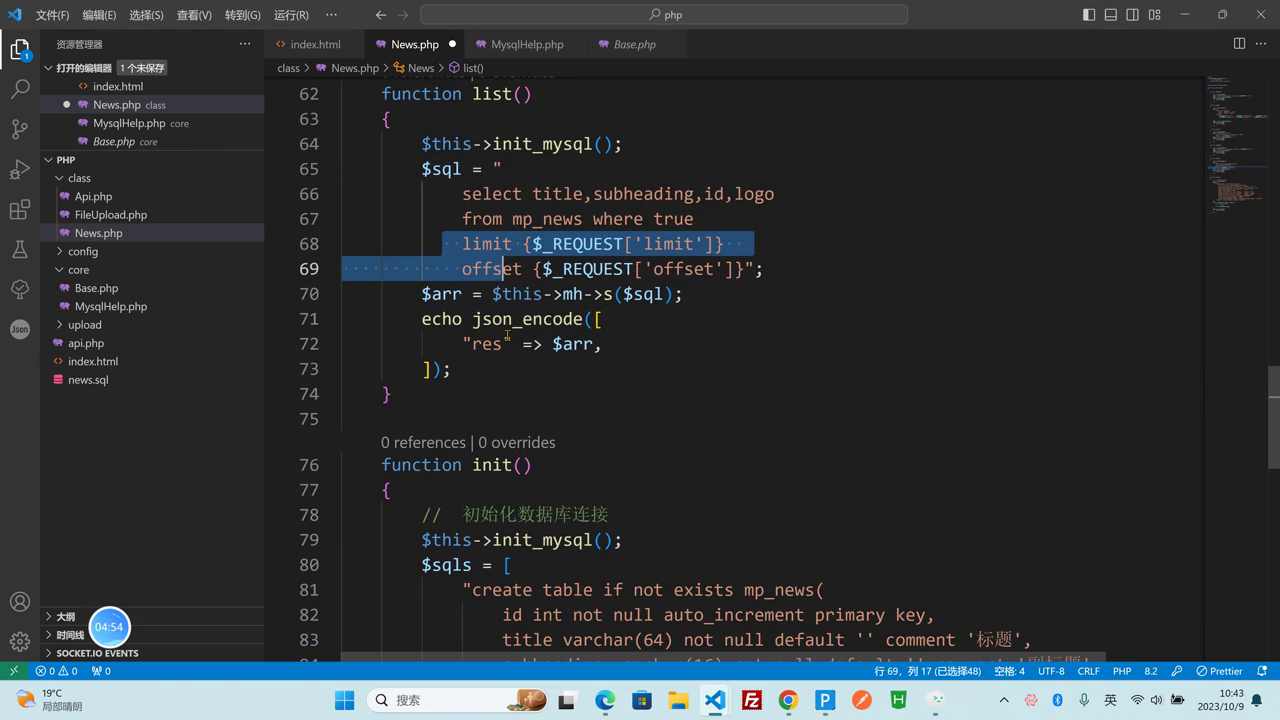Open File Explorer from taskbar
This screenshot has height=720, width=1280.
678,700
